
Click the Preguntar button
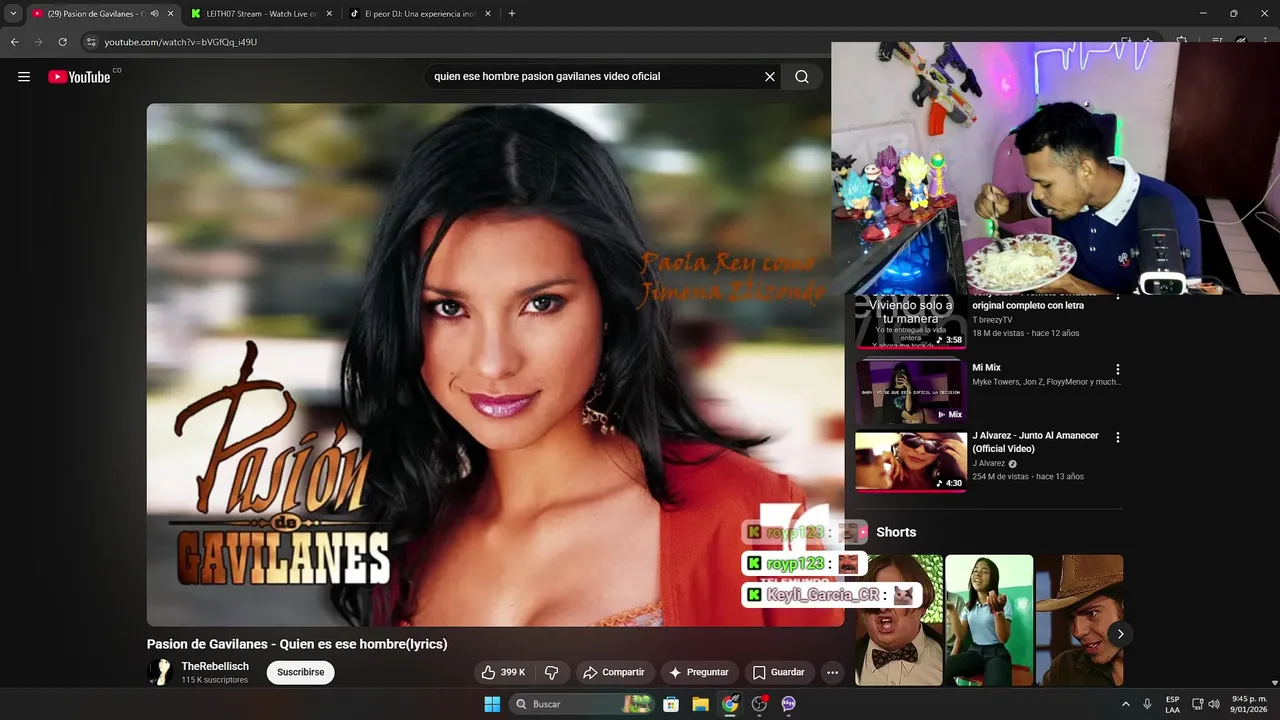(x=699, y=673)
